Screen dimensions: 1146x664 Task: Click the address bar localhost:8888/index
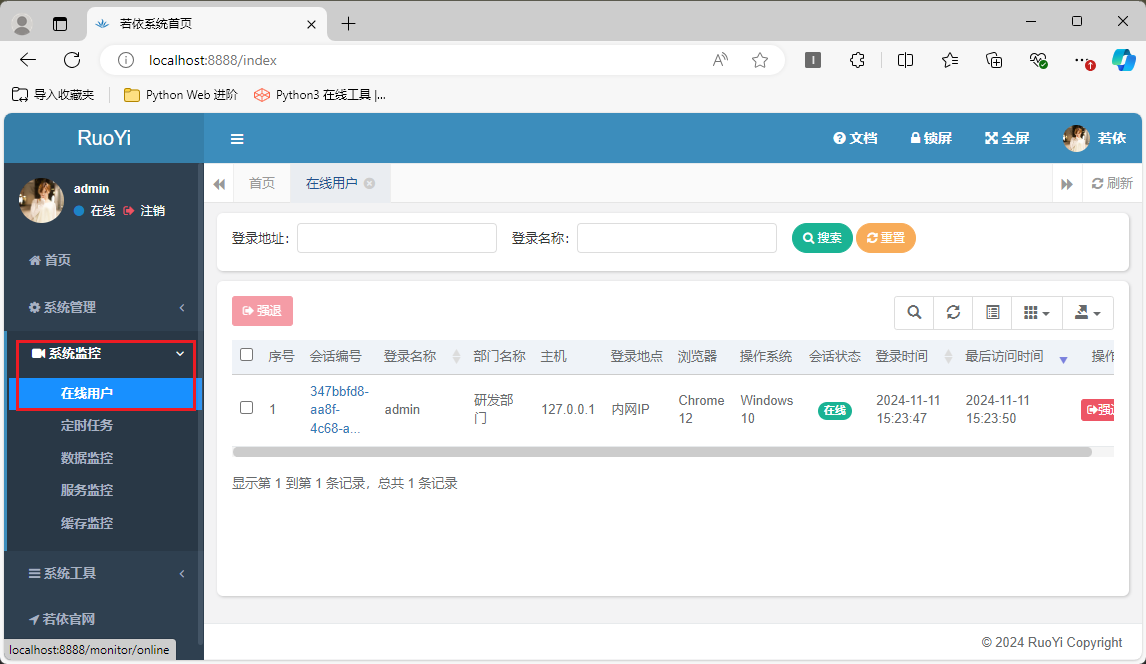213,61
